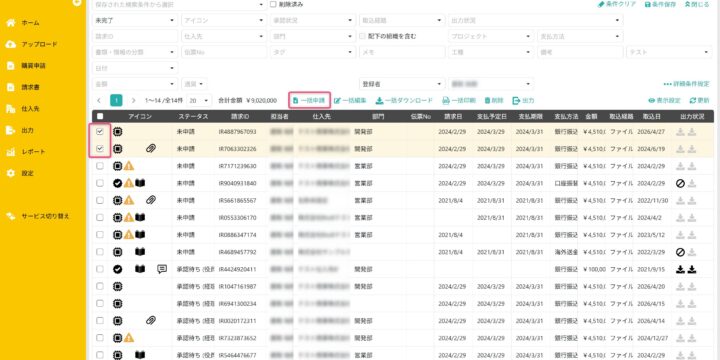Click the paperclip icon on row IR5661865567
The image size is (720, 360).
click(151, 200)
